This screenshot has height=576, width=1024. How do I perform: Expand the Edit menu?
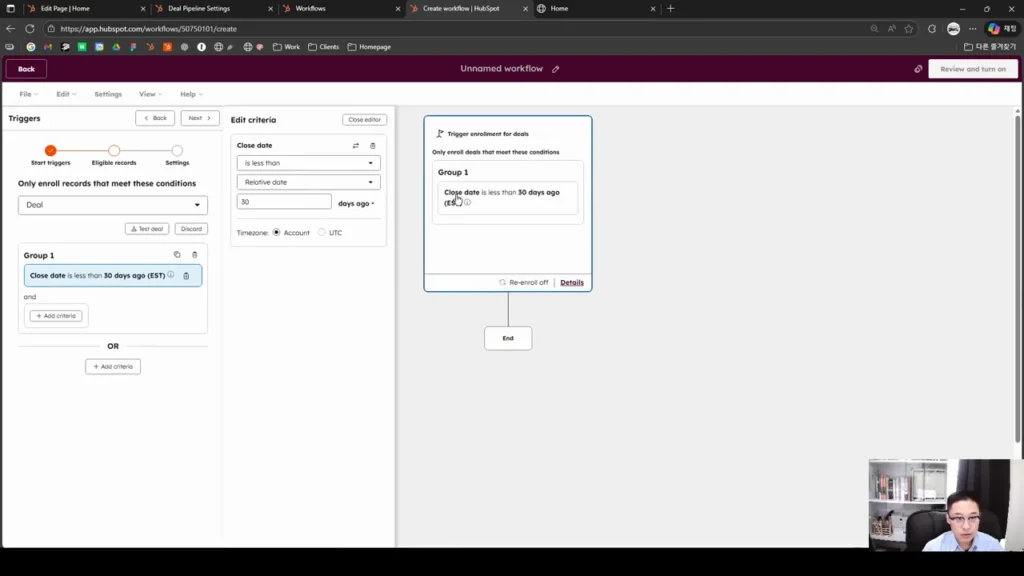(66, 95)
